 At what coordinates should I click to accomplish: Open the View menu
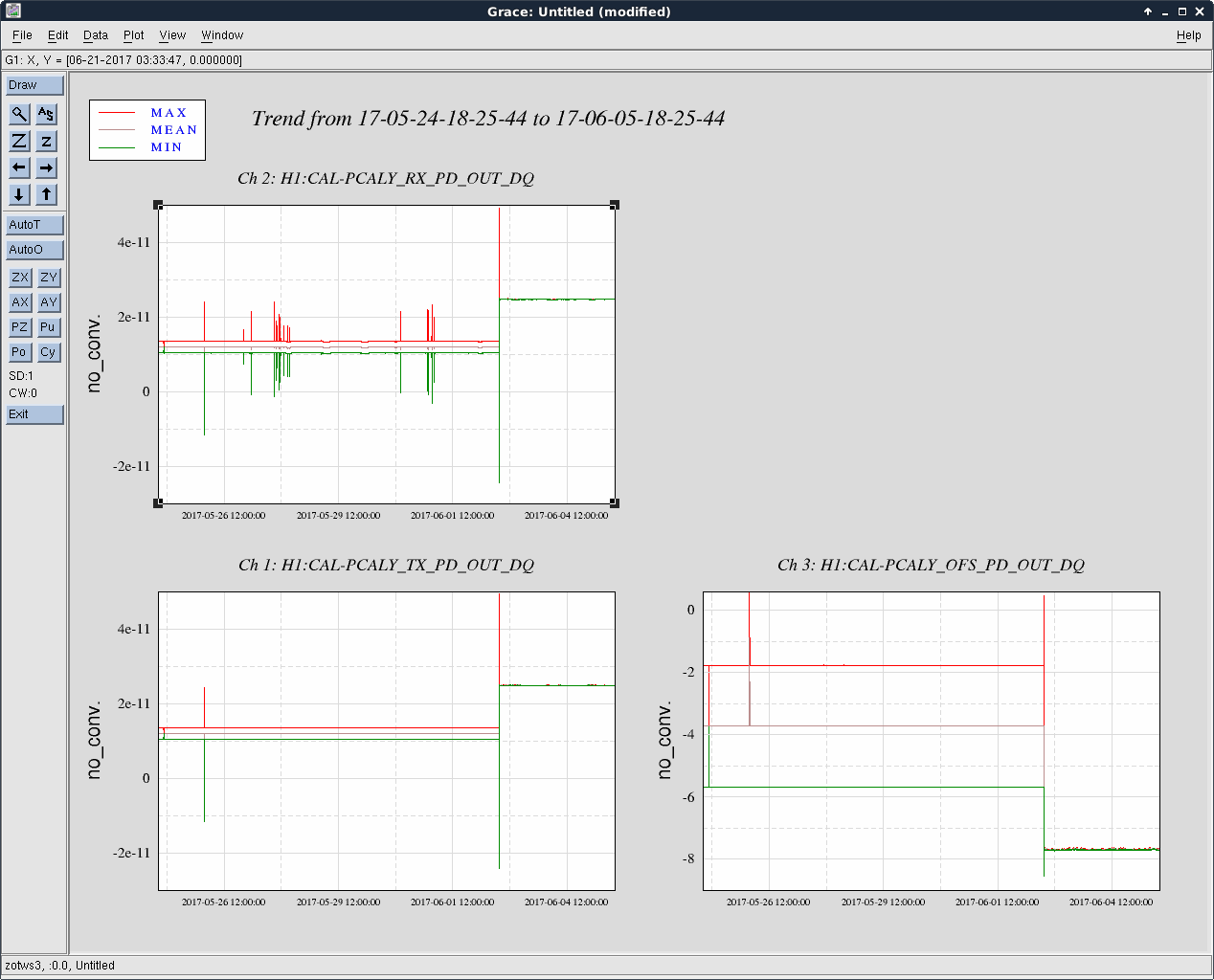coord(172,35)
